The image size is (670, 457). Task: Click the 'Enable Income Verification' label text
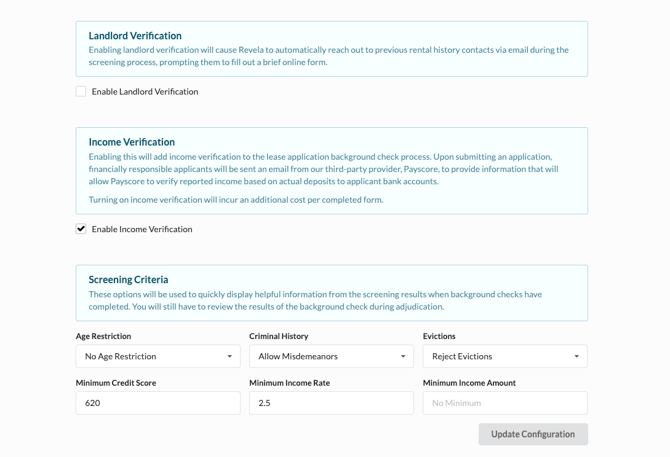[x=141, y=229]
